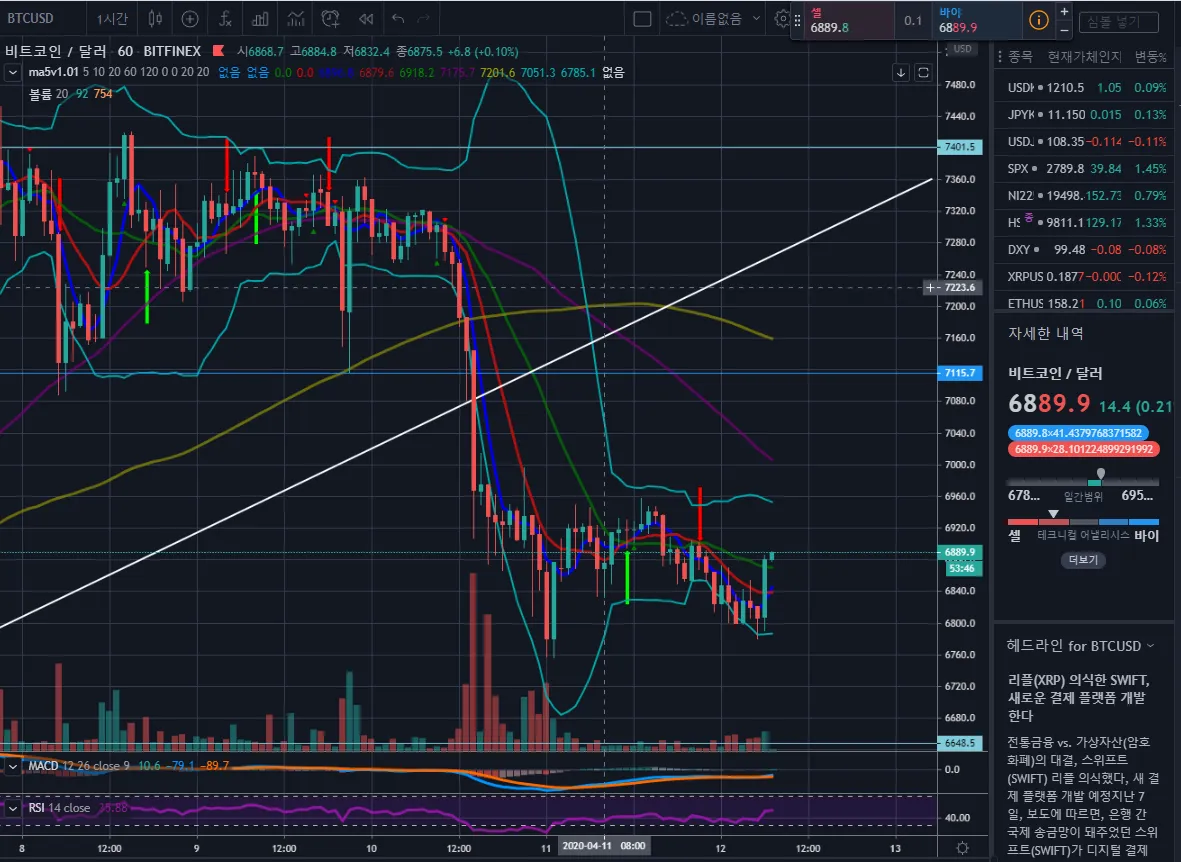Select the SPX 2789.8 watchlist row

[x=1087, y=169]
